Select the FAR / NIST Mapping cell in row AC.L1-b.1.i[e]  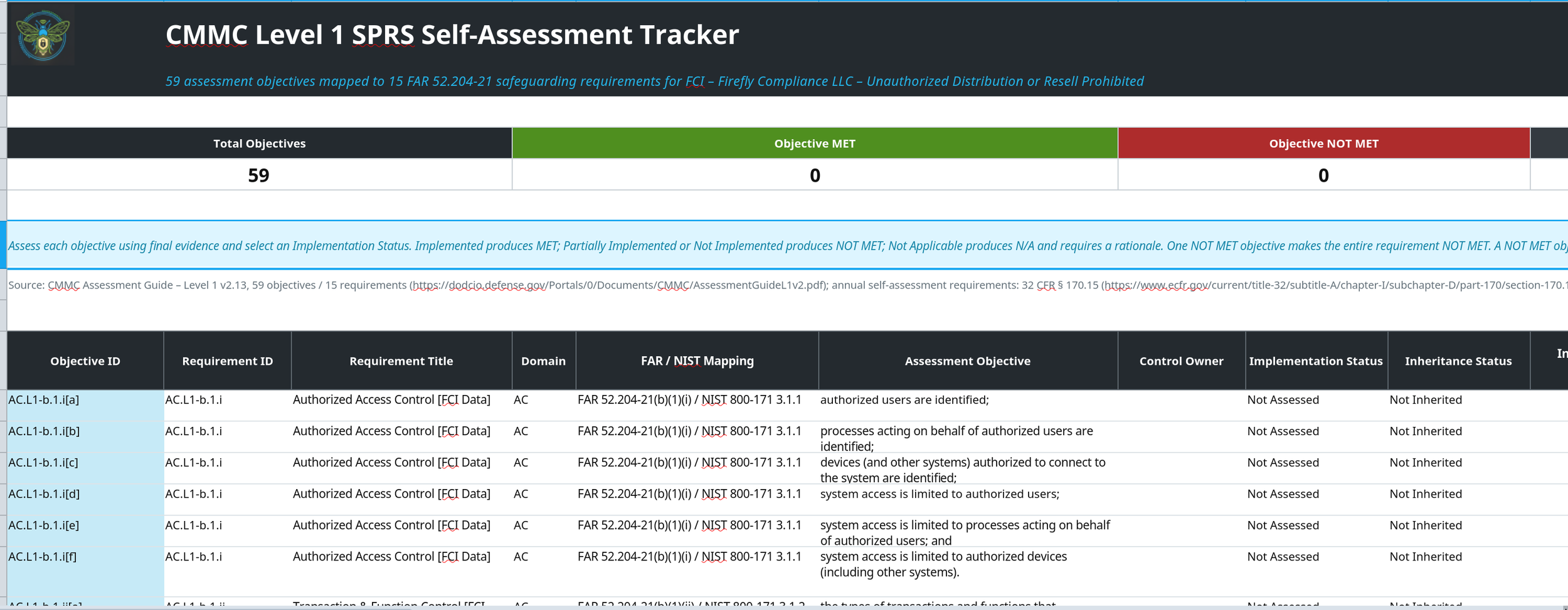(x=697, y=531)
